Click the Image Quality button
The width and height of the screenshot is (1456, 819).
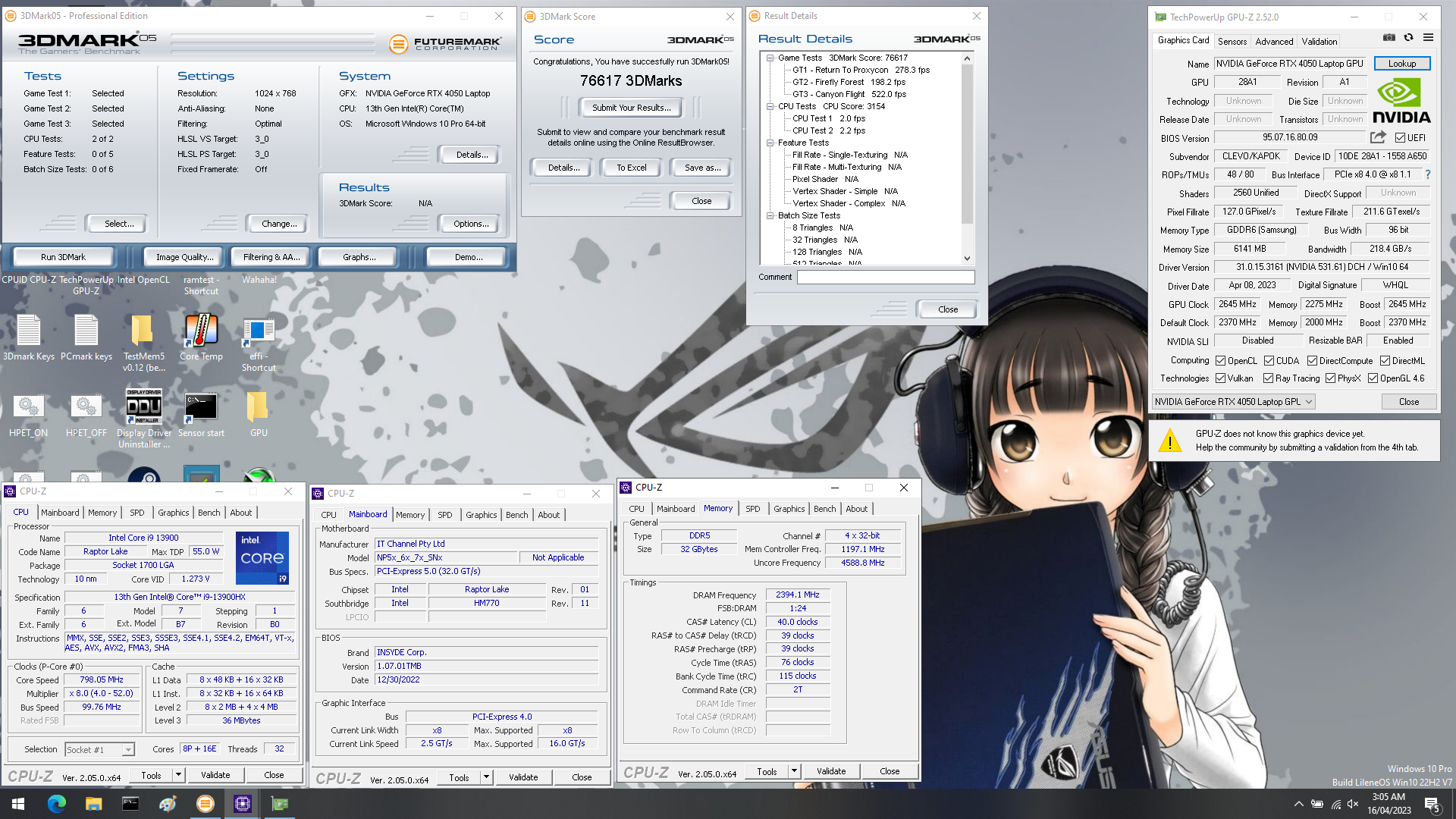[x=184, y=257]
